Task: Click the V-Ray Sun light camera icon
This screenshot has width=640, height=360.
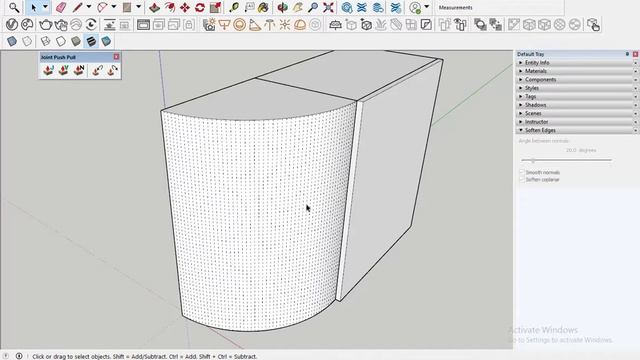Action: (209, 24)
